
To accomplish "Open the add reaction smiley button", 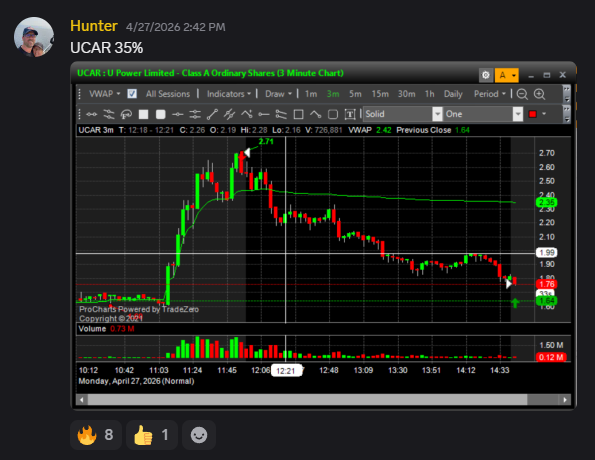I will pos(199,435).
